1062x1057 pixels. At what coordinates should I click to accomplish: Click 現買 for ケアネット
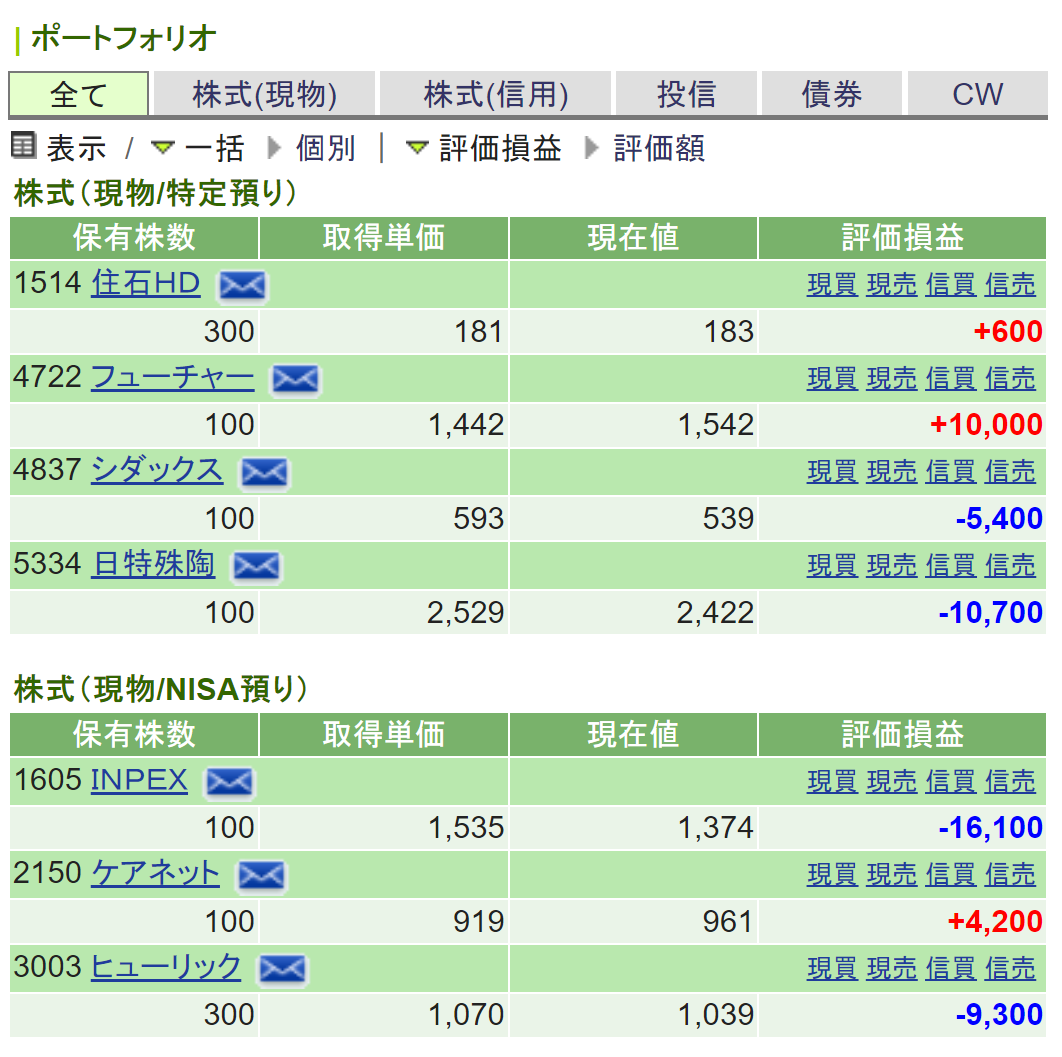pyautogui.click(x=832, y=875)
